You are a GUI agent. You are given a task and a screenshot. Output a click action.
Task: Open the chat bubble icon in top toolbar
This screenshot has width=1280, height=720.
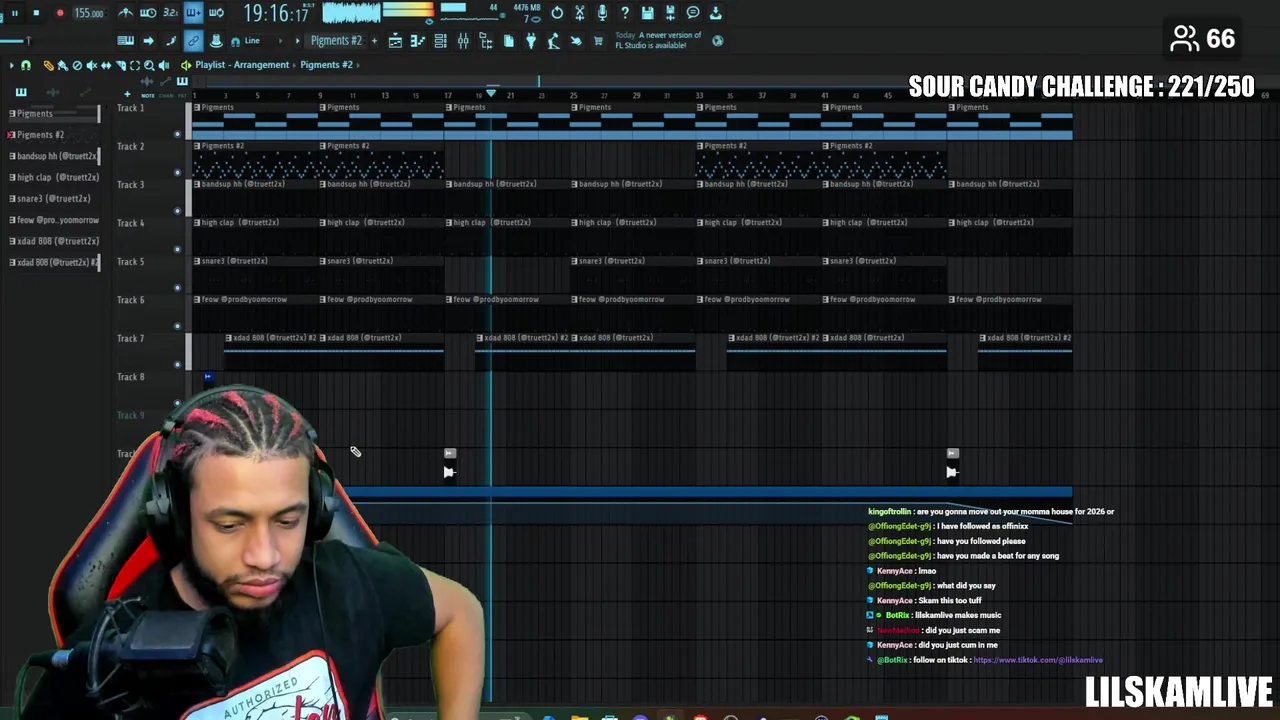(x=693, y=13)
